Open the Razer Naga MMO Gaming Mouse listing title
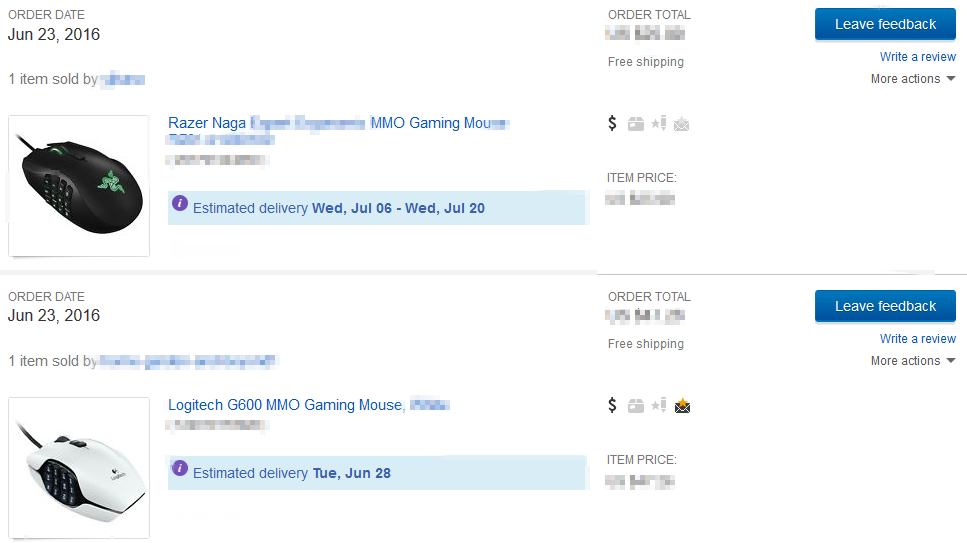967x543 pixels. (208, 123)
